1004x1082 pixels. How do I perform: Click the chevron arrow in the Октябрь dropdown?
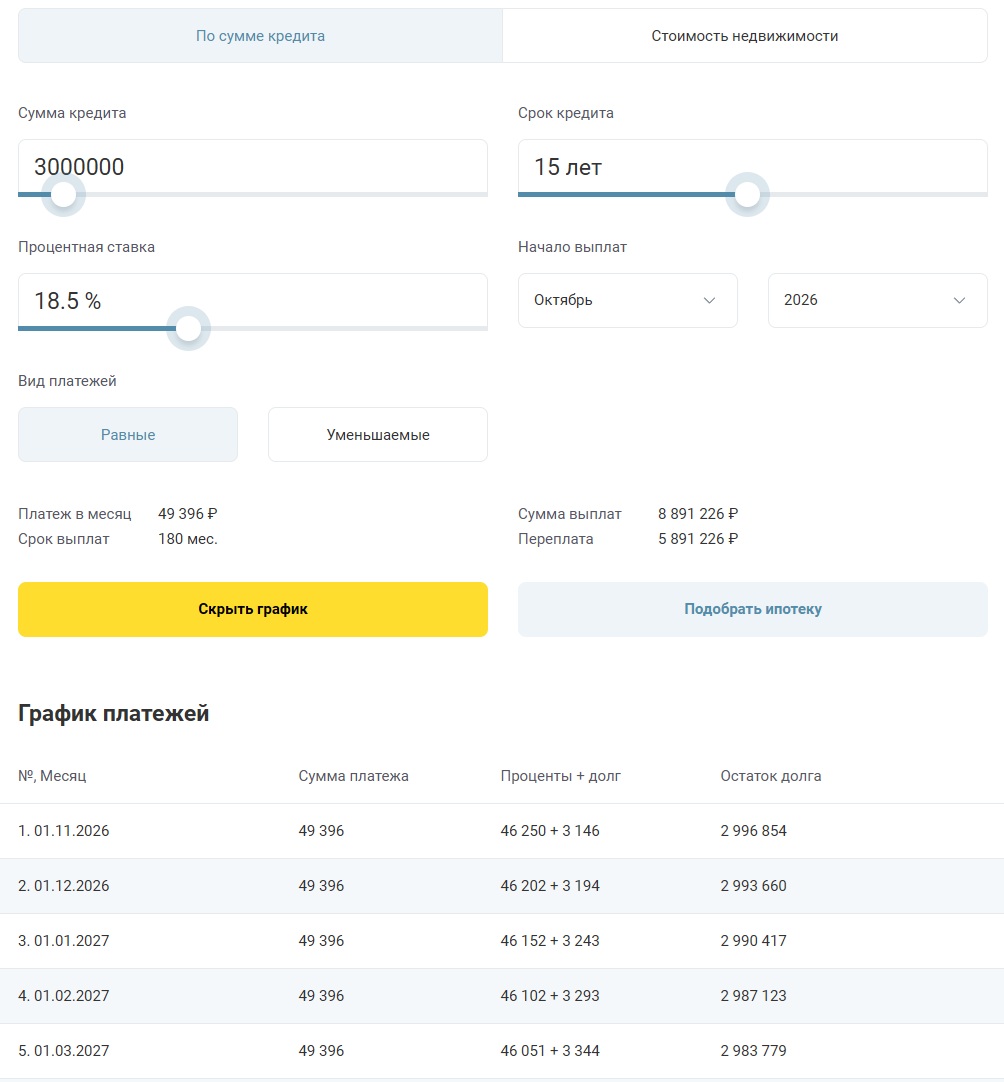pyautogui.click(x=709, y=300)
